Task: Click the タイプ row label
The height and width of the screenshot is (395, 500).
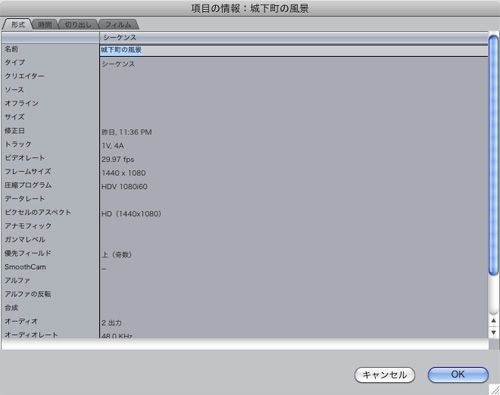Action: coord(15,63)
